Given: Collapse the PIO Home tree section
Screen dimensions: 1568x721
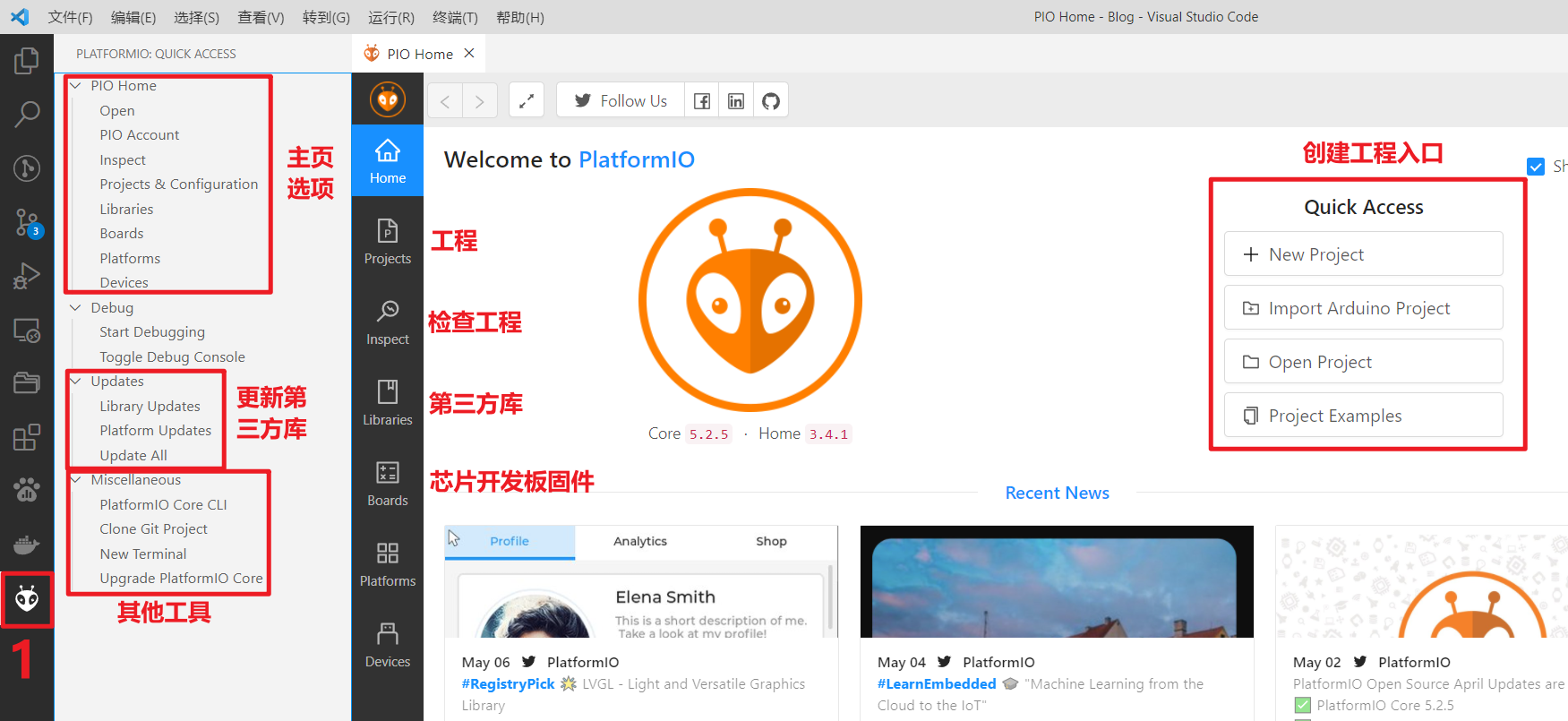Looking at the screenshot, I should point(75,86).
